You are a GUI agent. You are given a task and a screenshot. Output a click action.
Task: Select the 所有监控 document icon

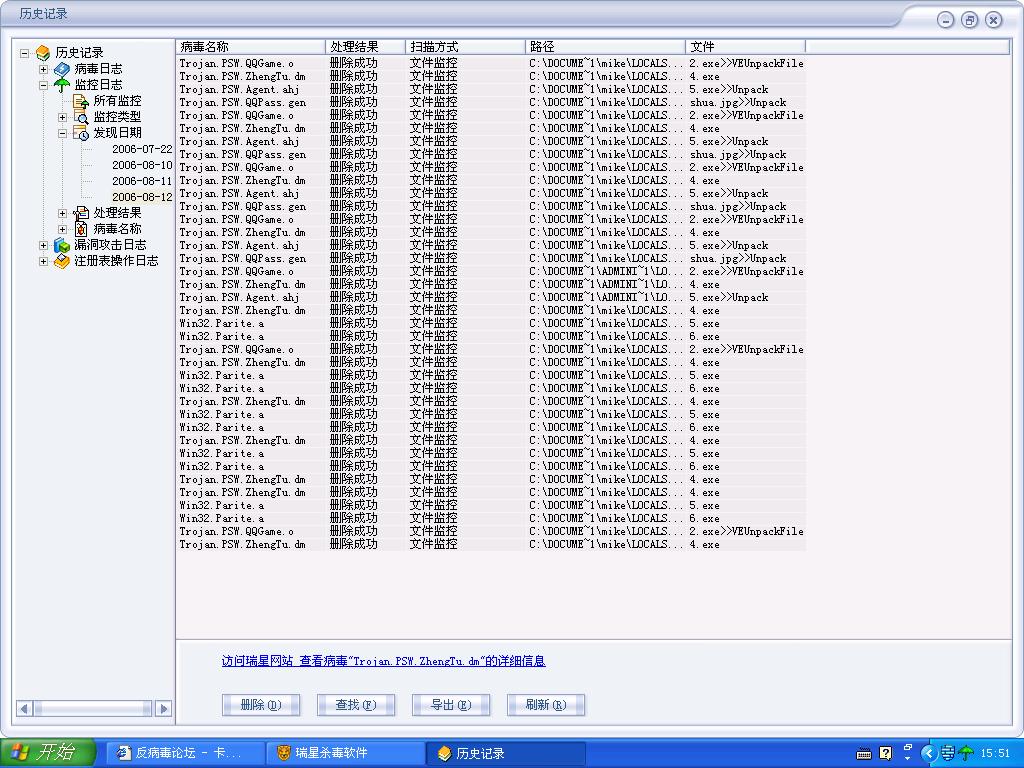(x=81, y=101)
